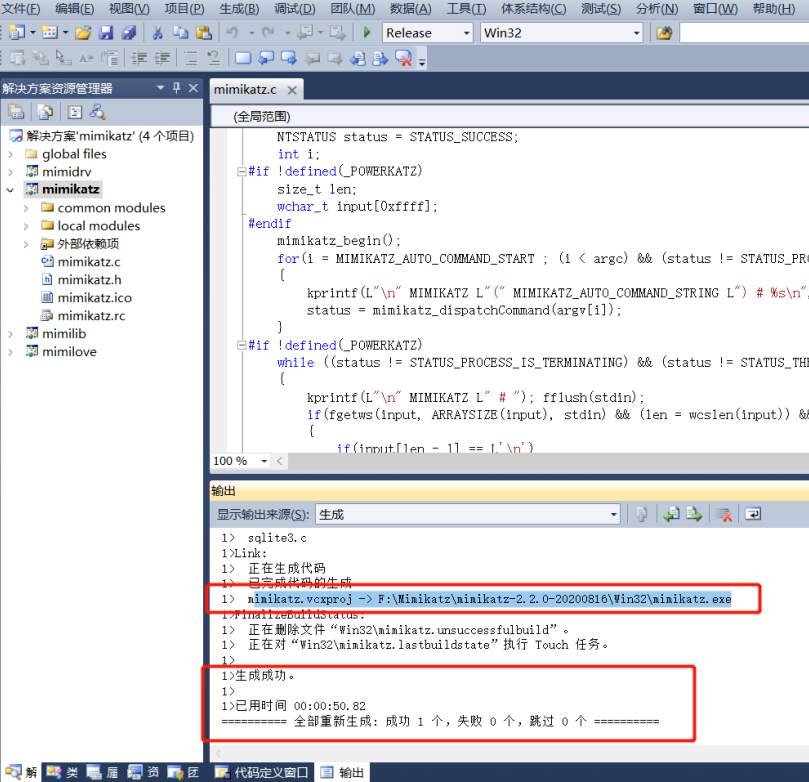Save the current file with the floppy icon
809x782 pixels.
click(106, 33)
